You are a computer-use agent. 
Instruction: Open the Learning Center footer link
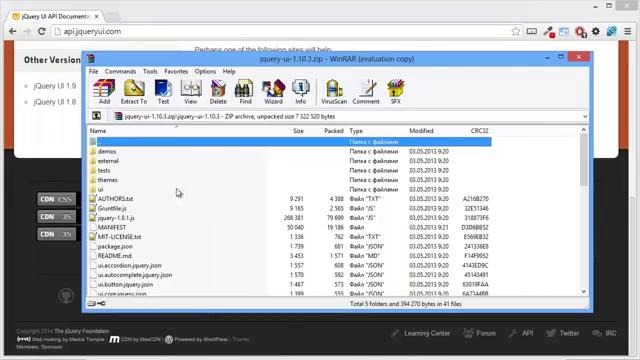tap(427, 333)
